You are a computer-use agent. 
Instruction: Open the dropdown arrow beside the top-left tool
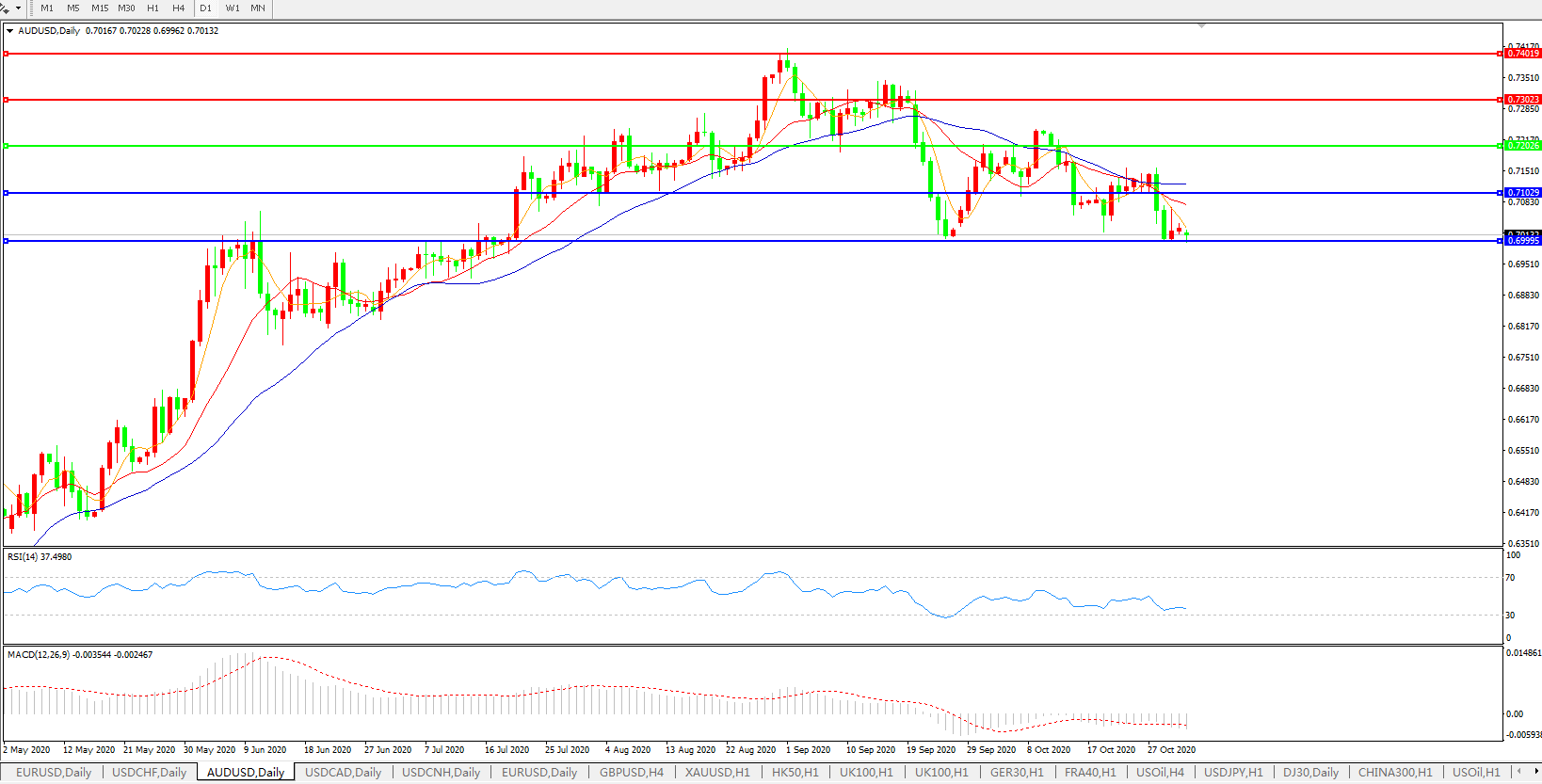(x=18, y=8)
